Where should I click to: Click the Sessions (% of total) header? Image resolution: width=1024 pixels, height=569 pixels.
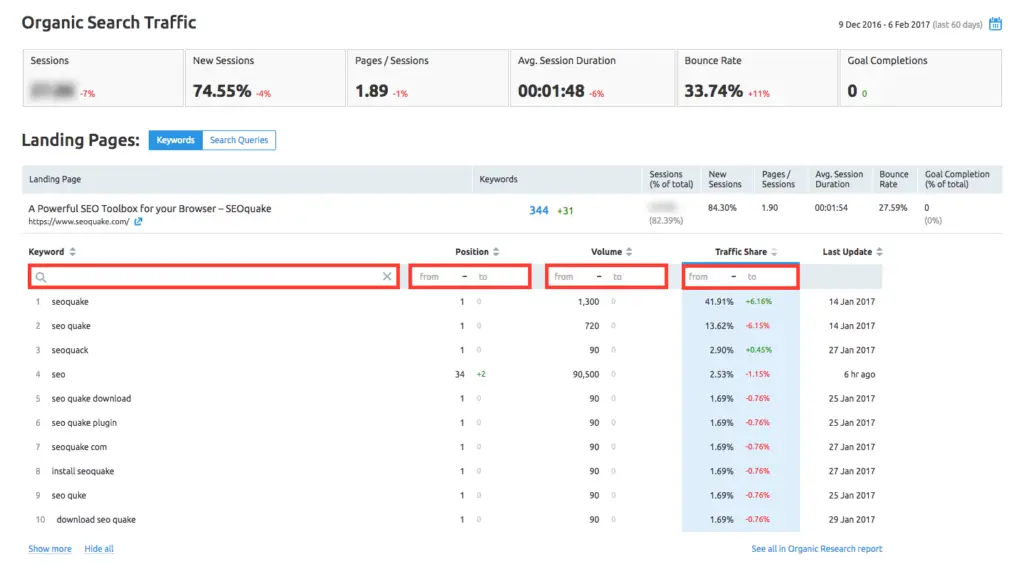[x=671, y=179]
